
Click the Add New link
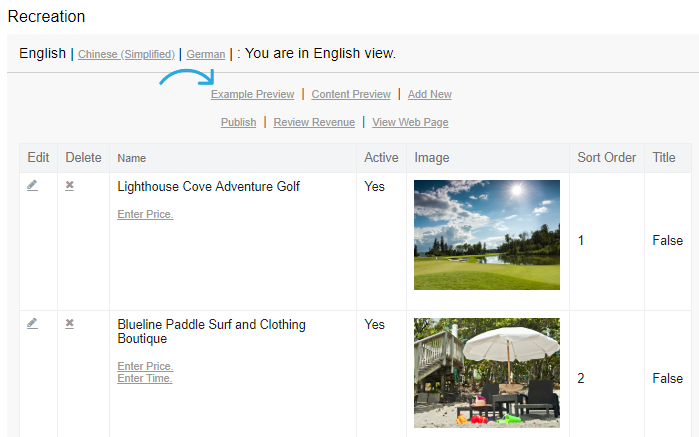tap(430, 95)
